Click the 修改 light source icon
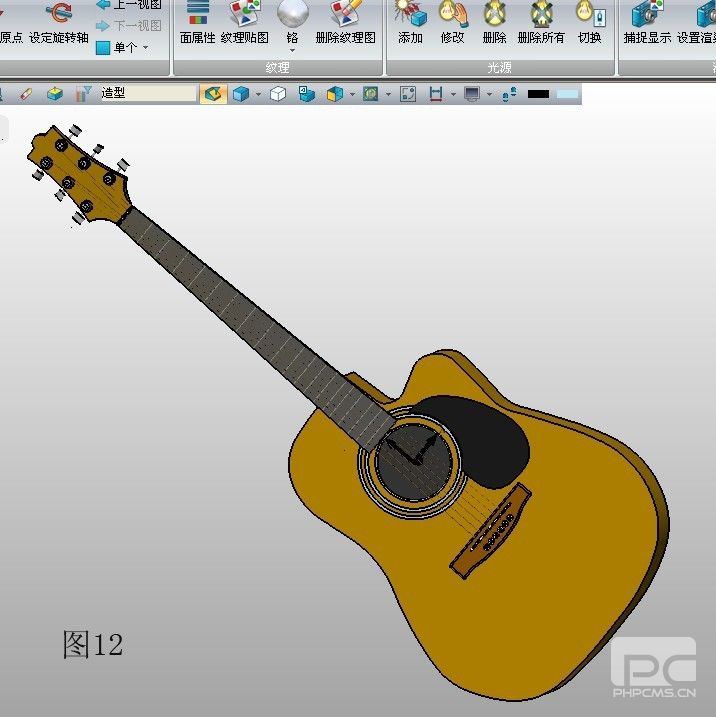The height and width of the screenshot is (717, 716). 452,20
